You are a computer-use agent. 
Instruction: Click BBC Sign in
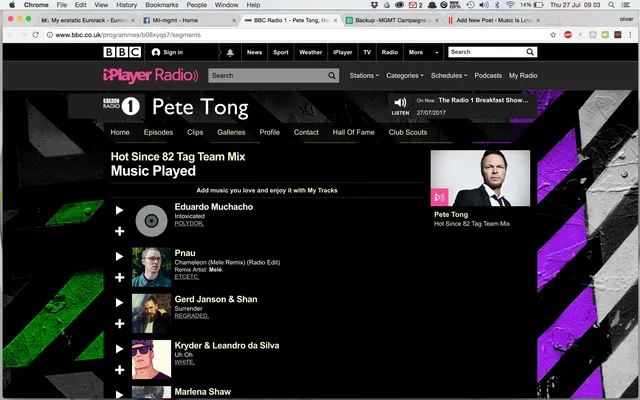[x=167, y=52]
